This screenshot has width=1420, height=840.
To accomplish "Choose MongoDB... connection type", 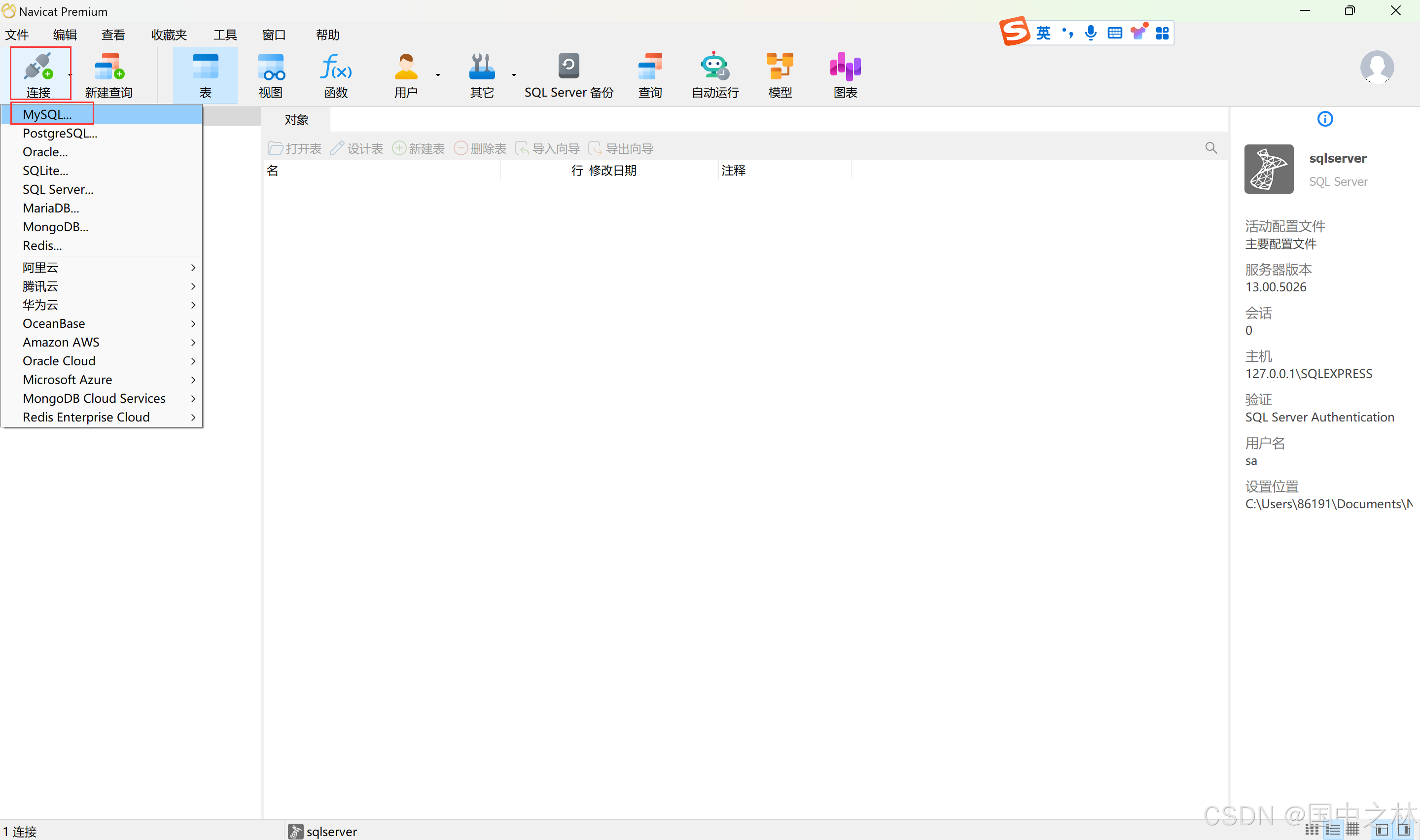I will point(101,226).
